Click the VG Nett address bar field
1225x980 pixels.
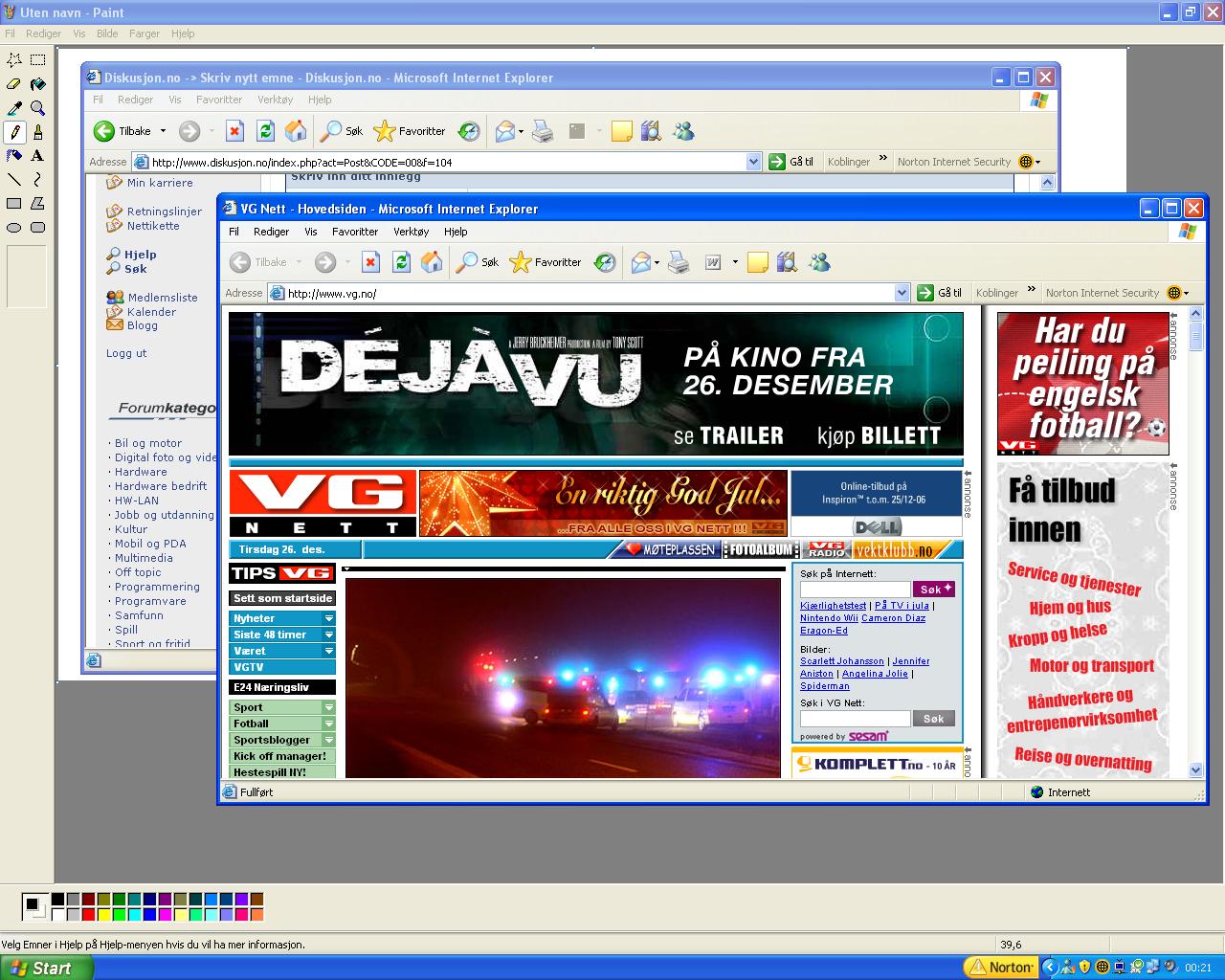(x=589, y=293)
